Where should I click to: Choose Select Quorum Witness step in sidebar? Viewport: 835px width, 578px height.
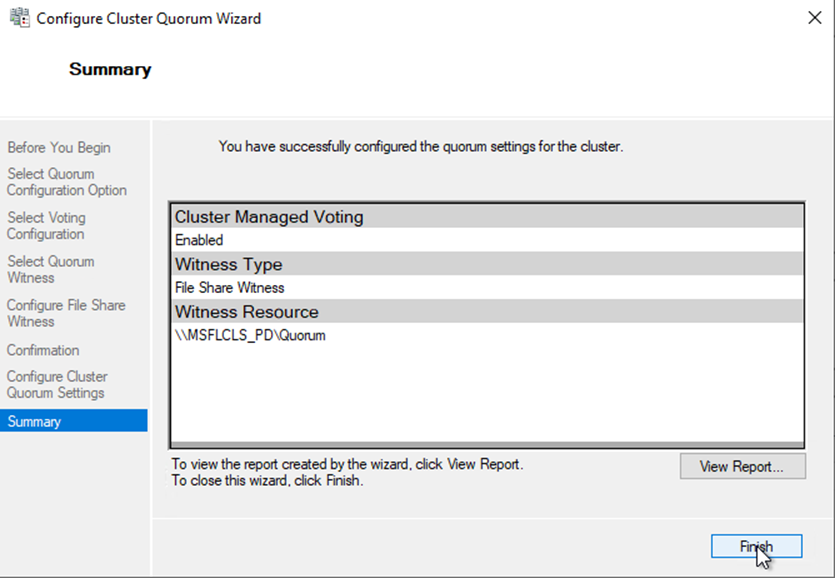point(50,270)
